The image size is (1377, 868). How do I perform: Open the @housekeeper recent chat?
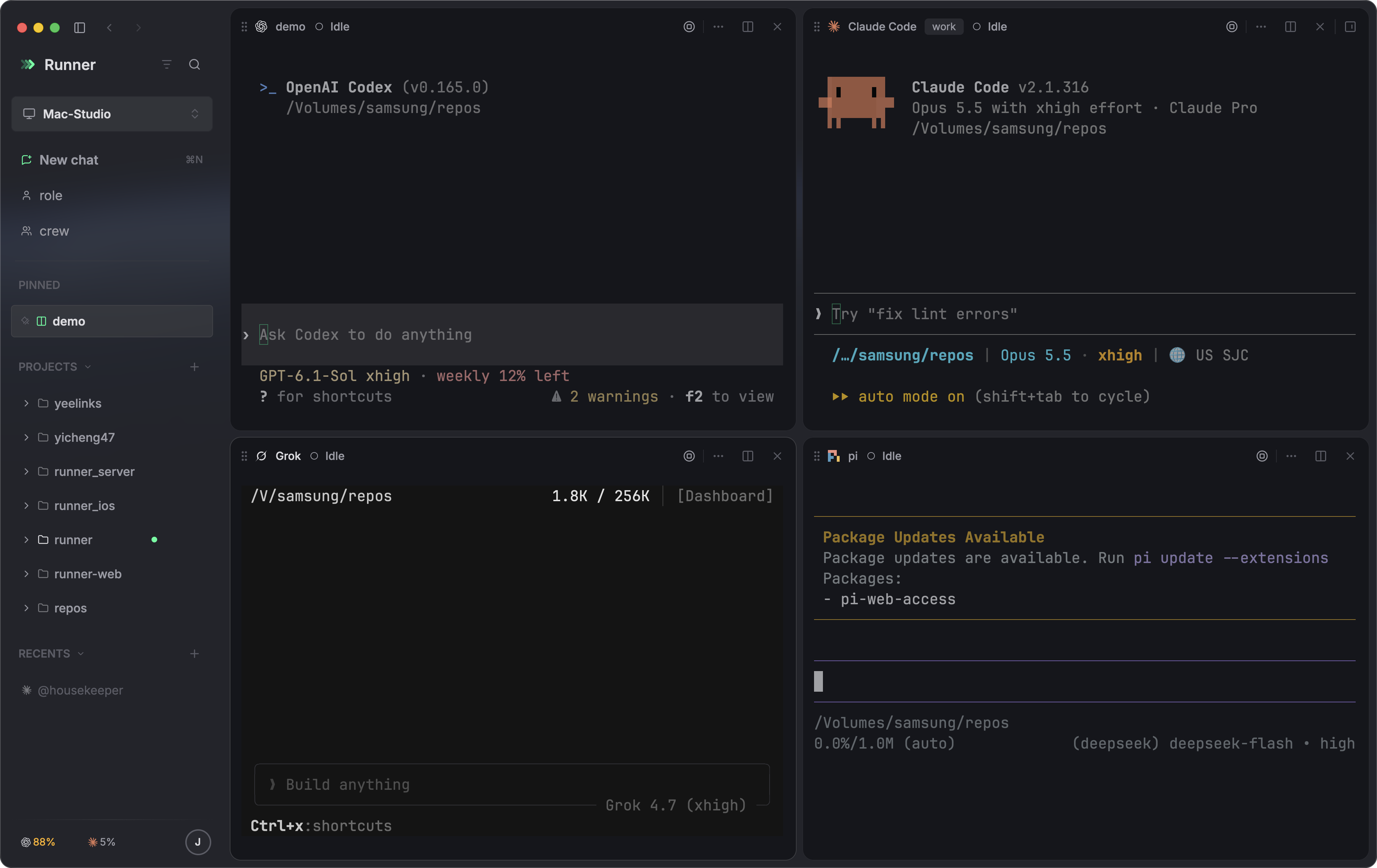click(x=112, y=690)
